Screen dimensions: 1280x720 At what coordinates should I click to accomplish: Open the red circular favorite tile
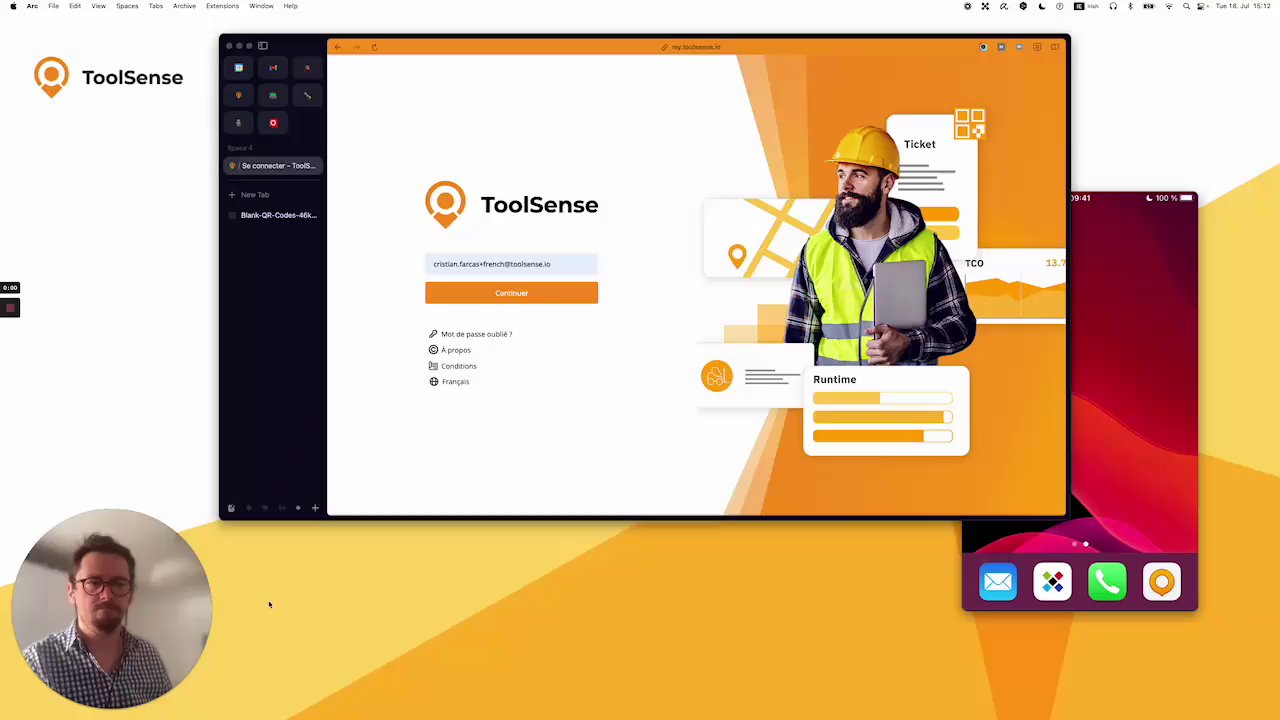click(x=273, y=123)
